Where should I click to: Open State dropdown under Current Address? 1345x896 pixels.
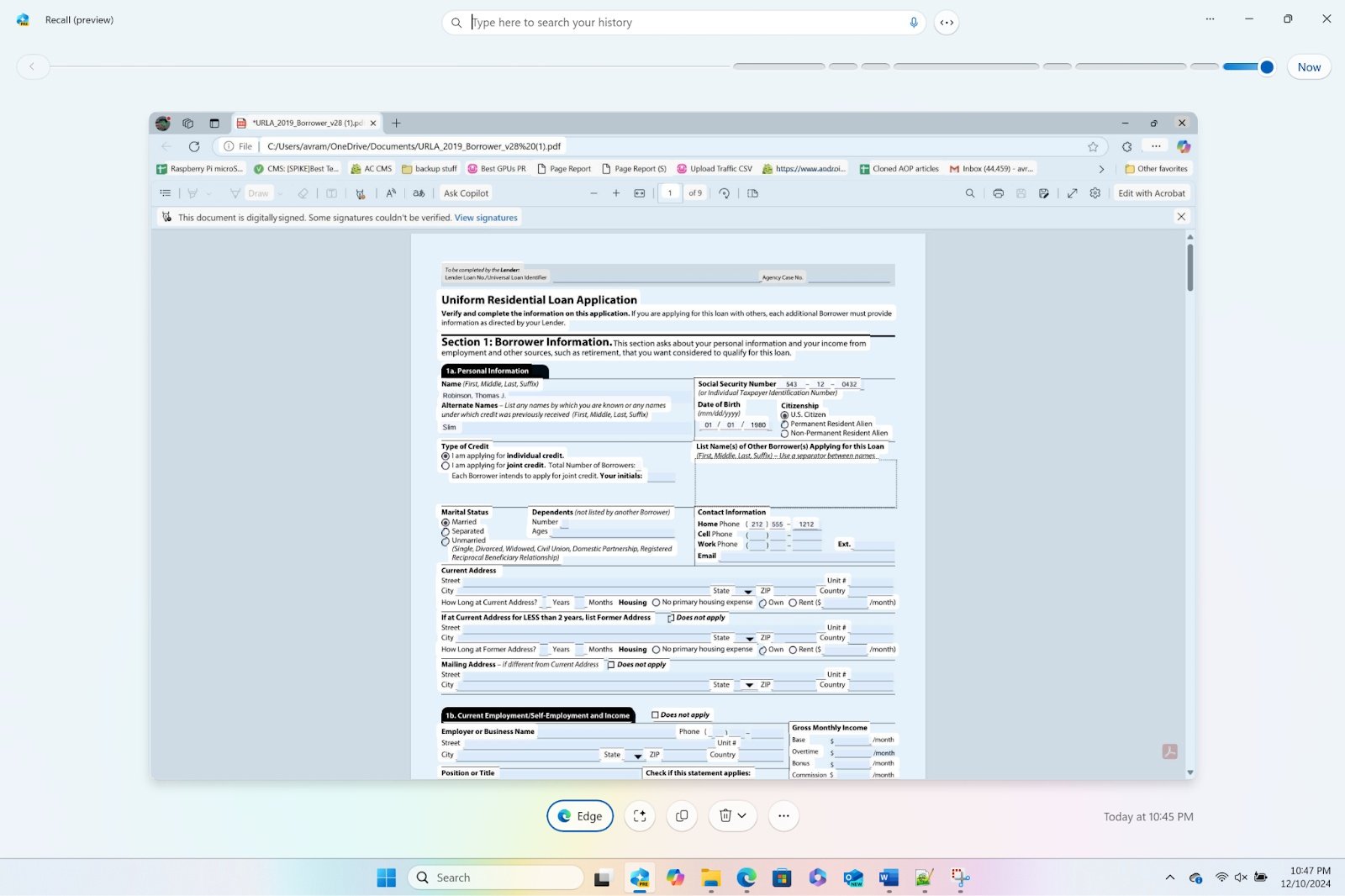point(748,591)
